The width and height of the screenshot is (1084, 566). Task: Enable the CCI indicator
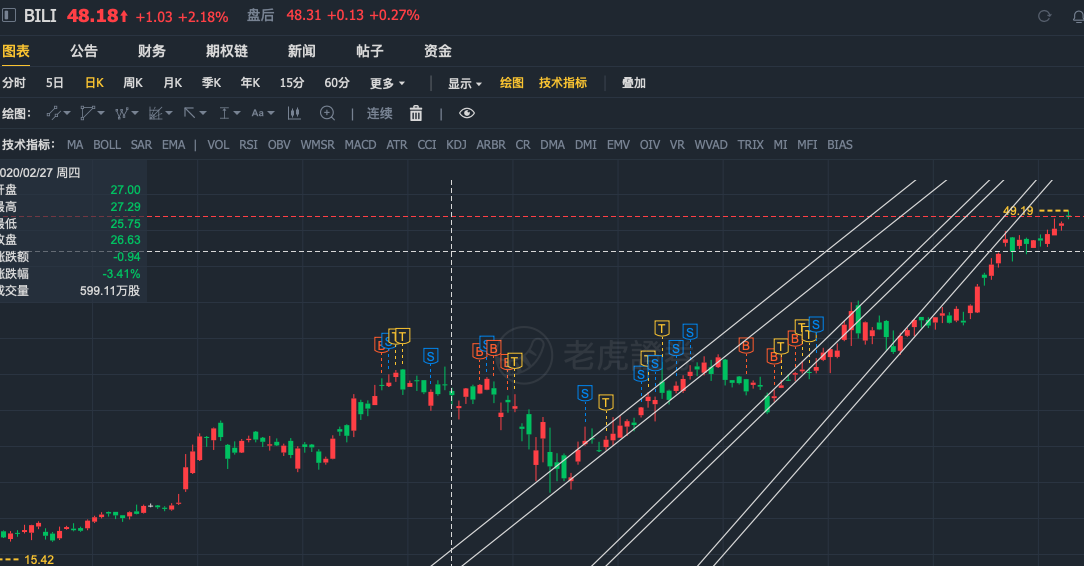click(427, 145)
